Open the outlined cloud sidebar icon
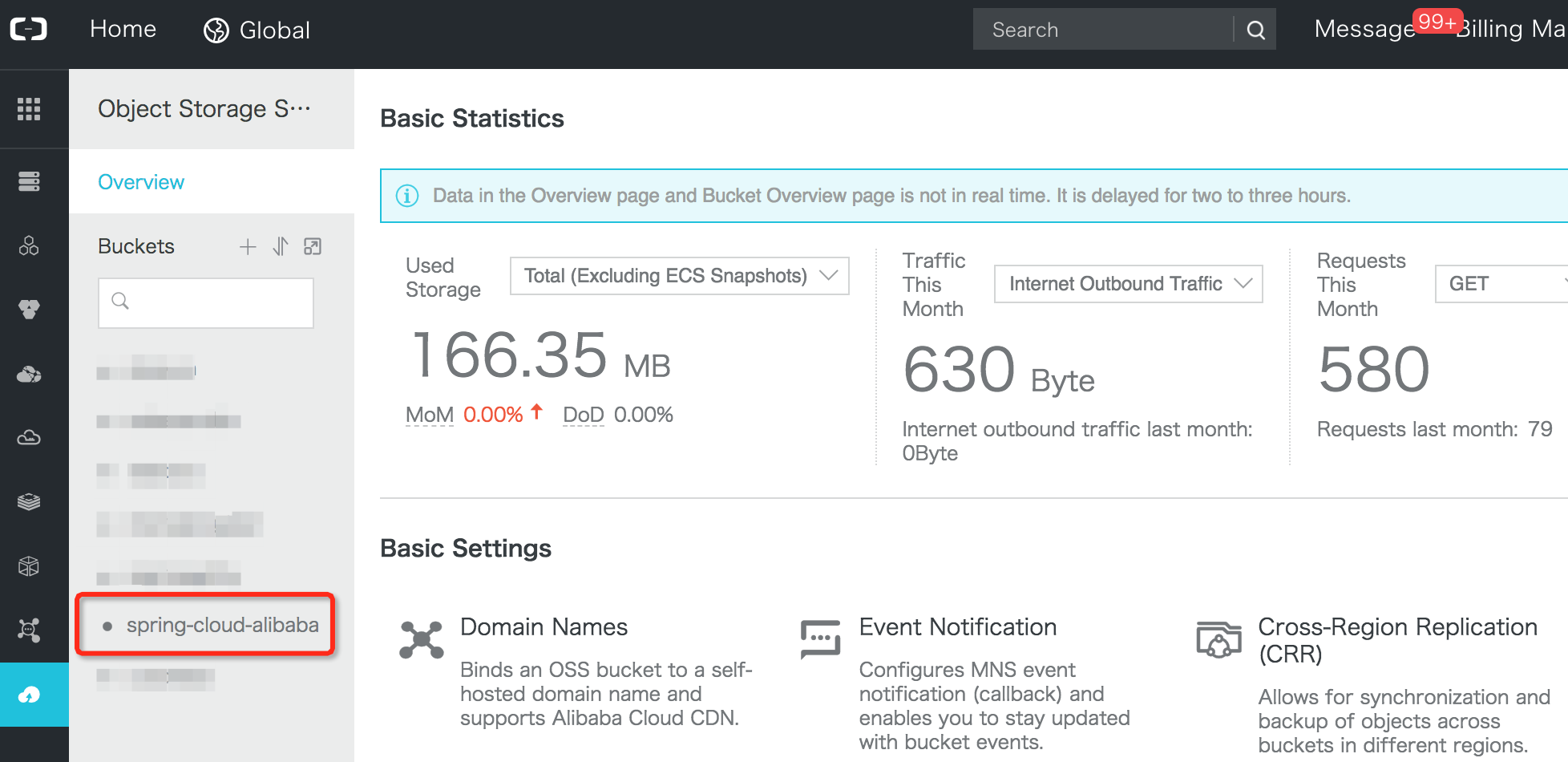The image size is (1568, 762). click(29, 438)
